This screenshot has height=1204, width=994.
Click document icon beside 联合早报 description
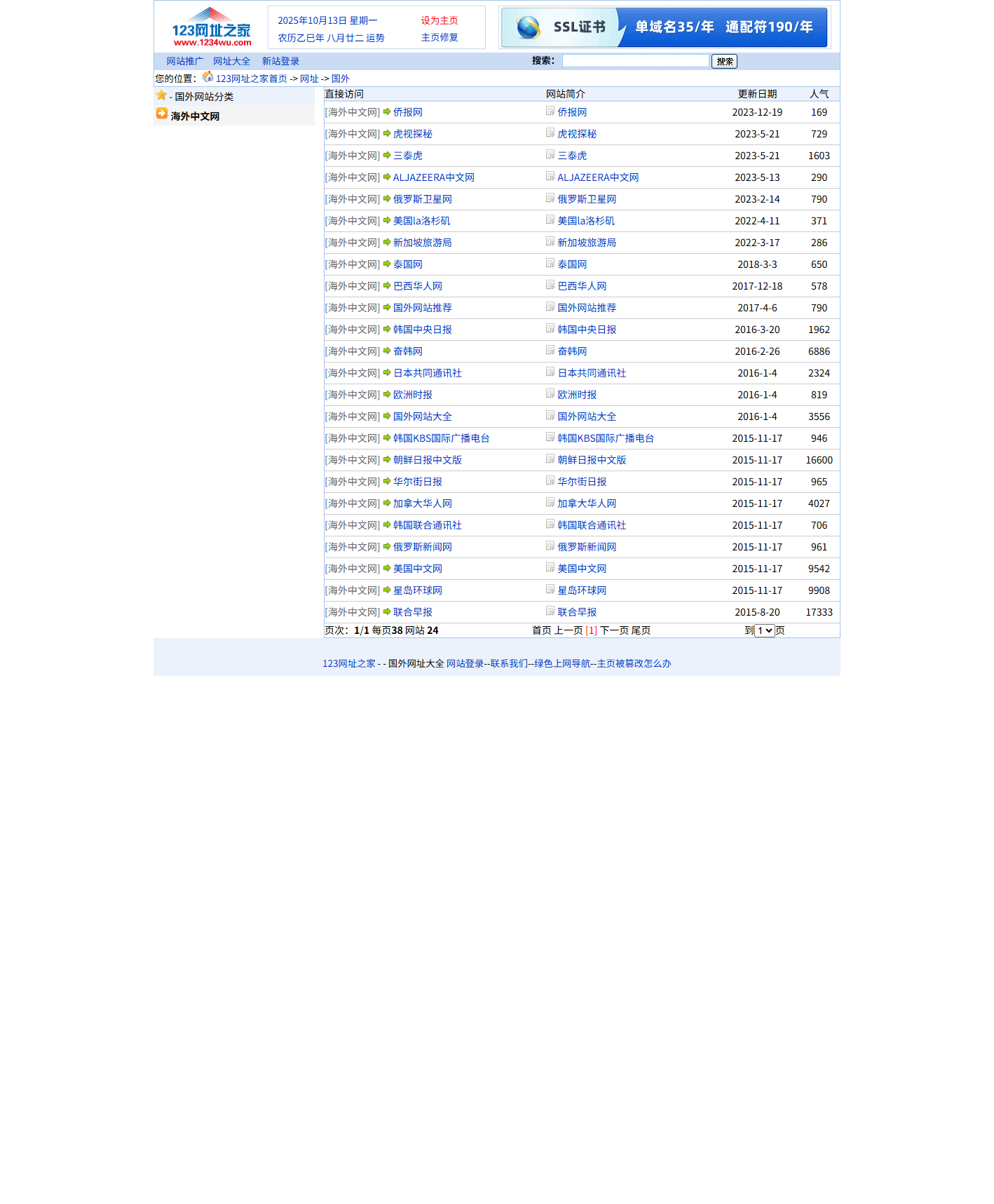(550, 611)
